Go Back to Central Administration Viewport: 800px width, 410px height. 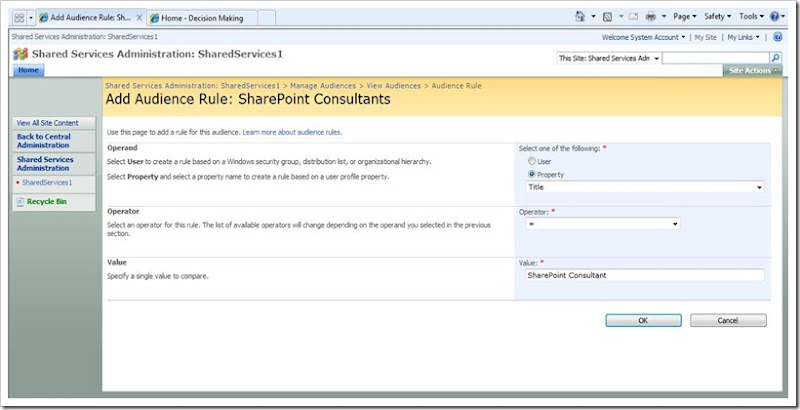click(44, 141)
